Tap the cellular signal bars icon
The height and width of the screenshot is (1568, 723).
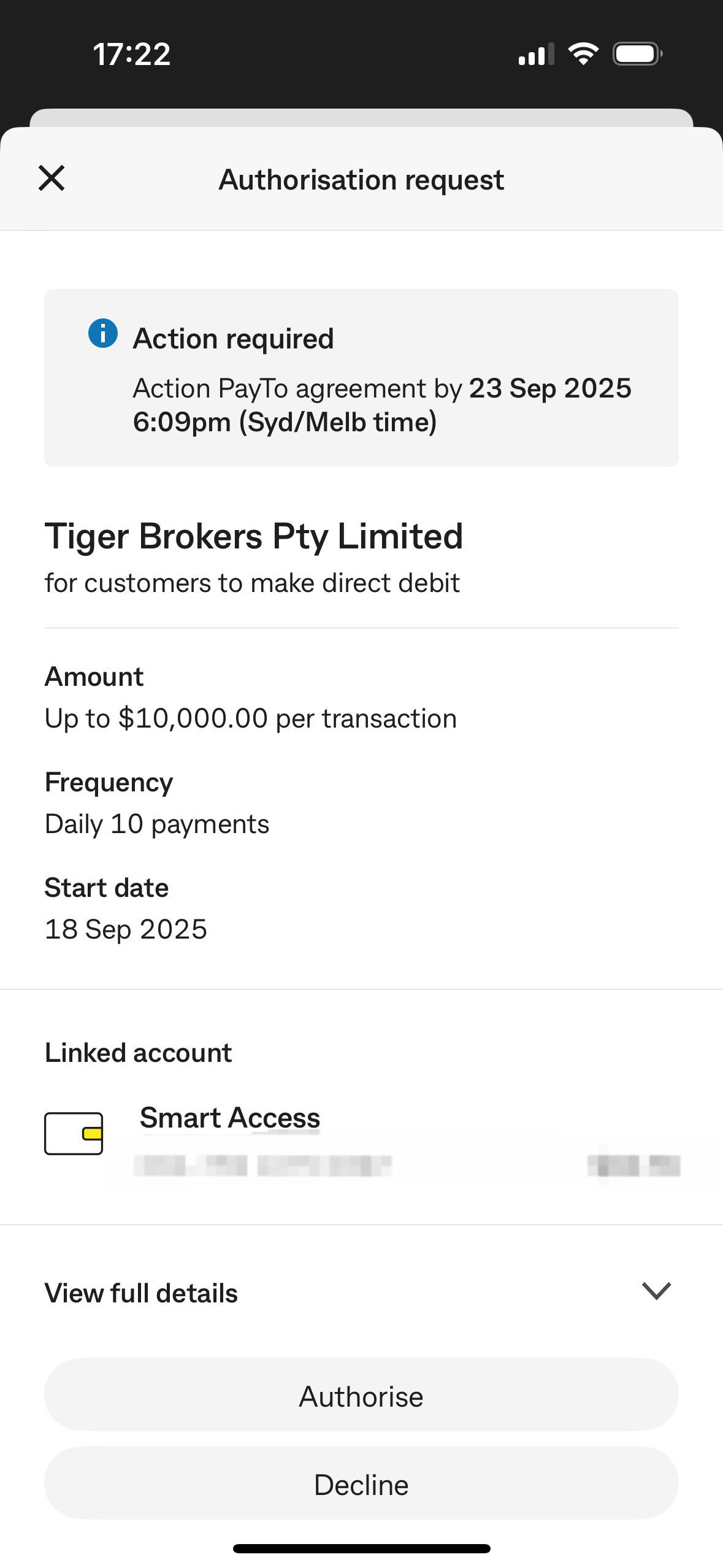tap(536, 55)
